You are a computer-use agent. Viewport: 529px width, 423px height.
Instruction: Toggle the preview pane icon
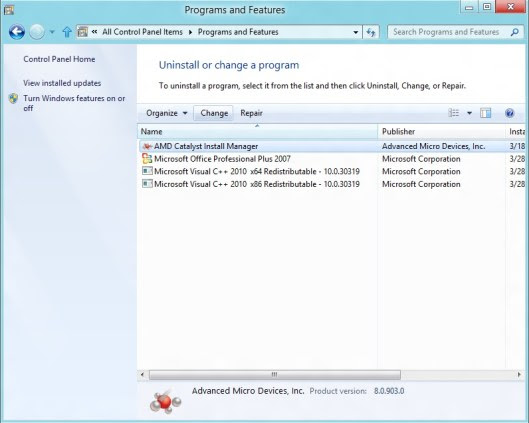coord(485,113)
